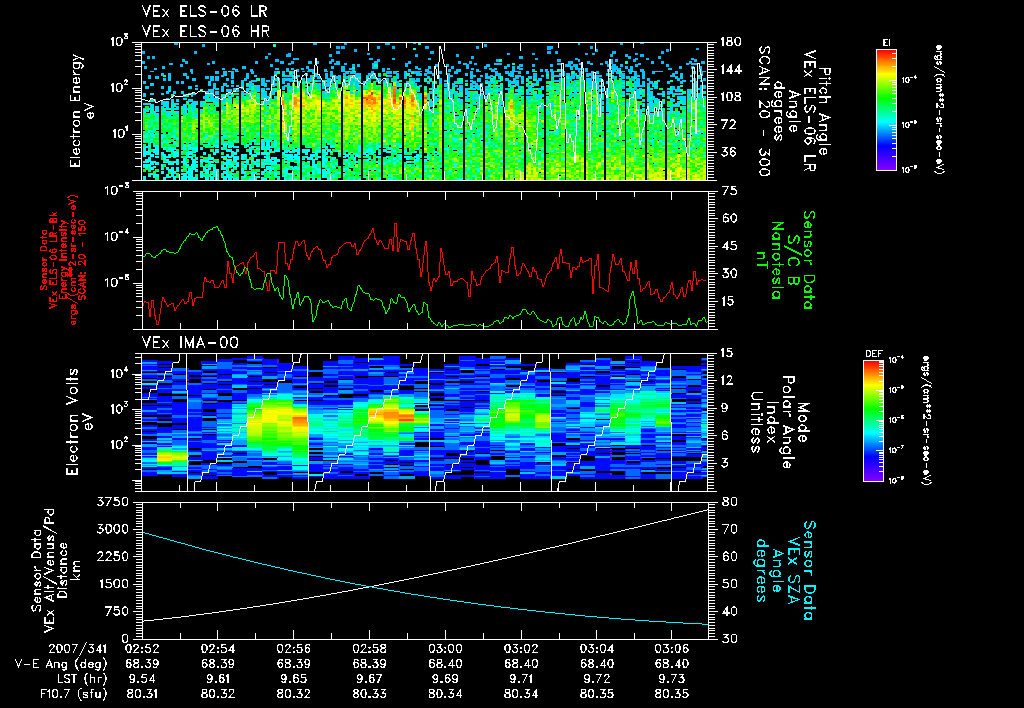Click the 03:06 time tick label

click(672, 649)
